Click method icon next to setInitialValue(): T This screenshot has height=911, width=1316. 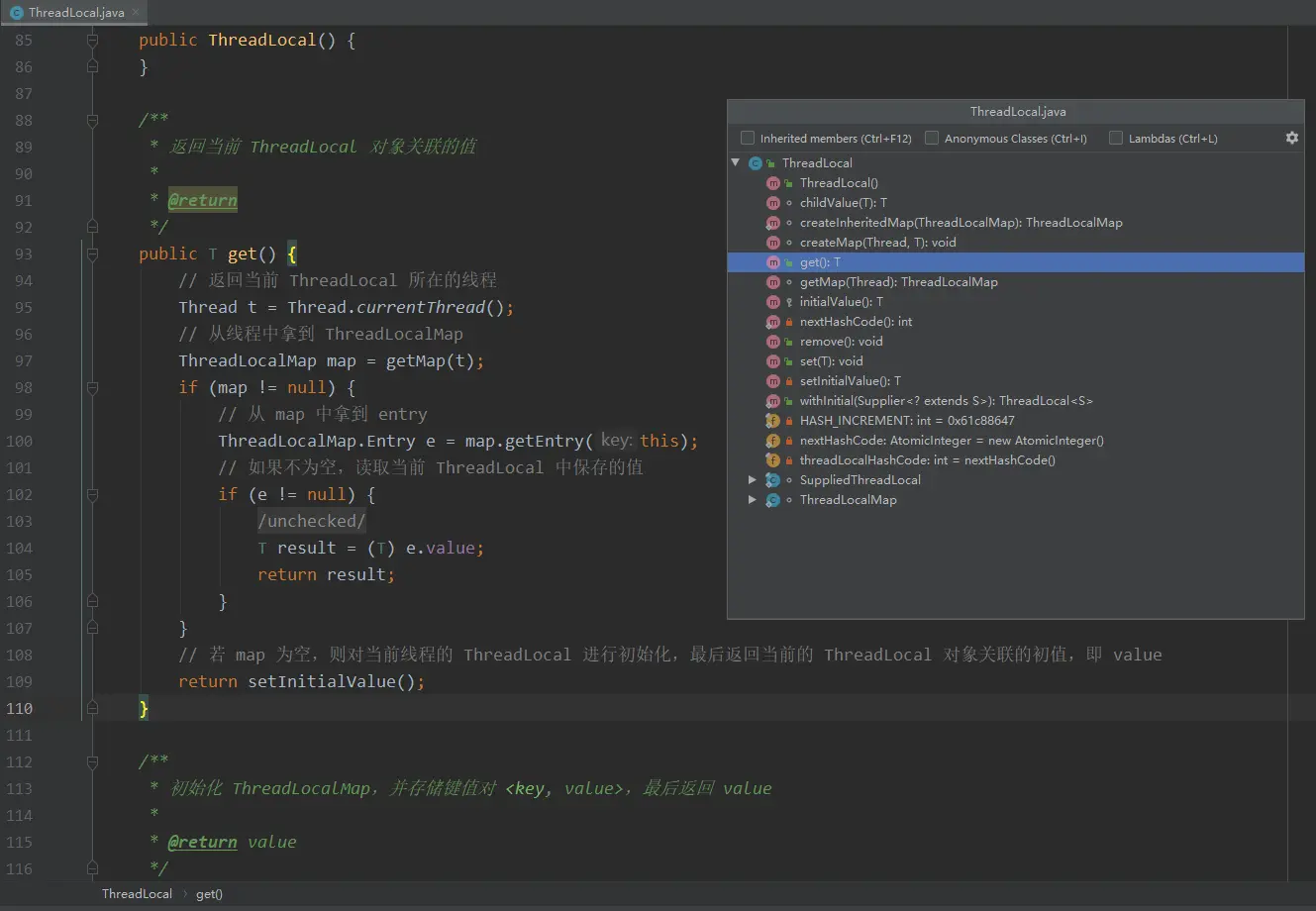(x=773, y=381)
